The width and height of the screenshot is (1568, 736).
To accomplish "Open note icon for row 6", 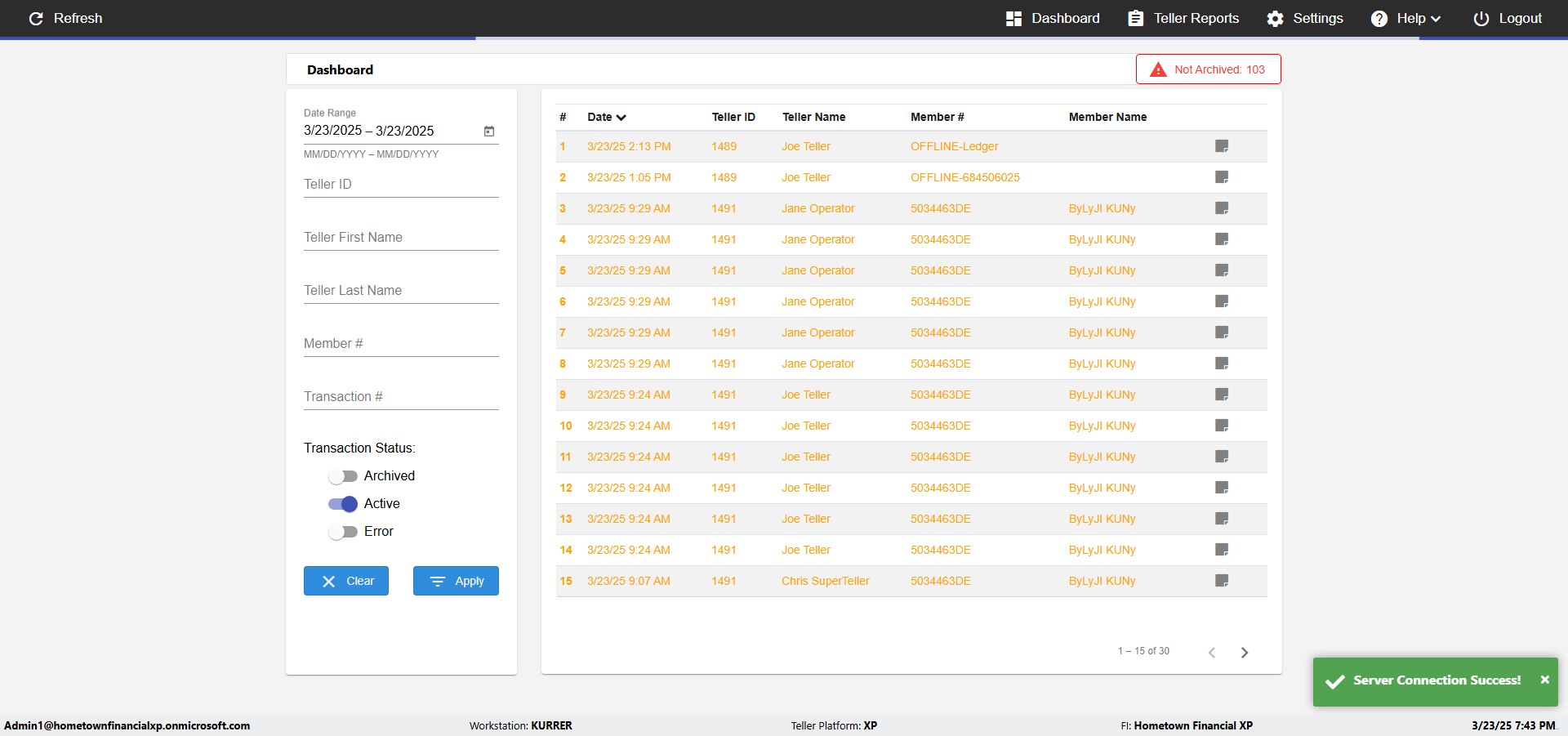I will pos(1222,301).
